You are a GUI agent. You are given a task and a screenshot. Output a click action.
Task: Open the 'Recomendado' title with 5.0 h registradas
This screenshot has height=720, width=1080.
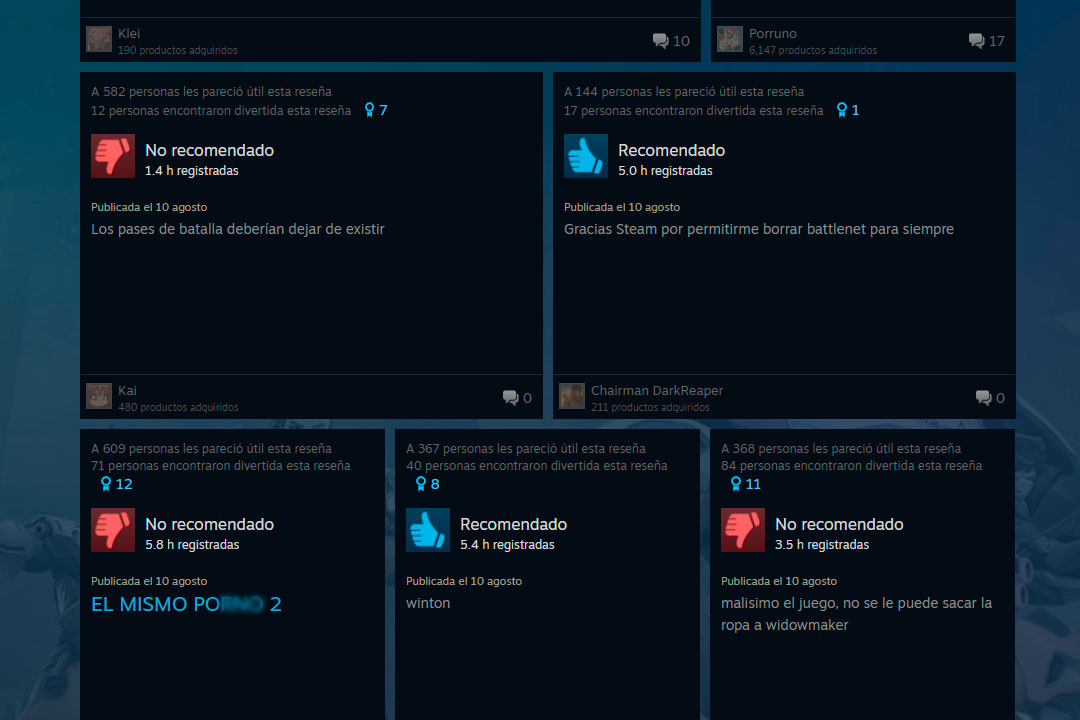[x=672, y=150]
